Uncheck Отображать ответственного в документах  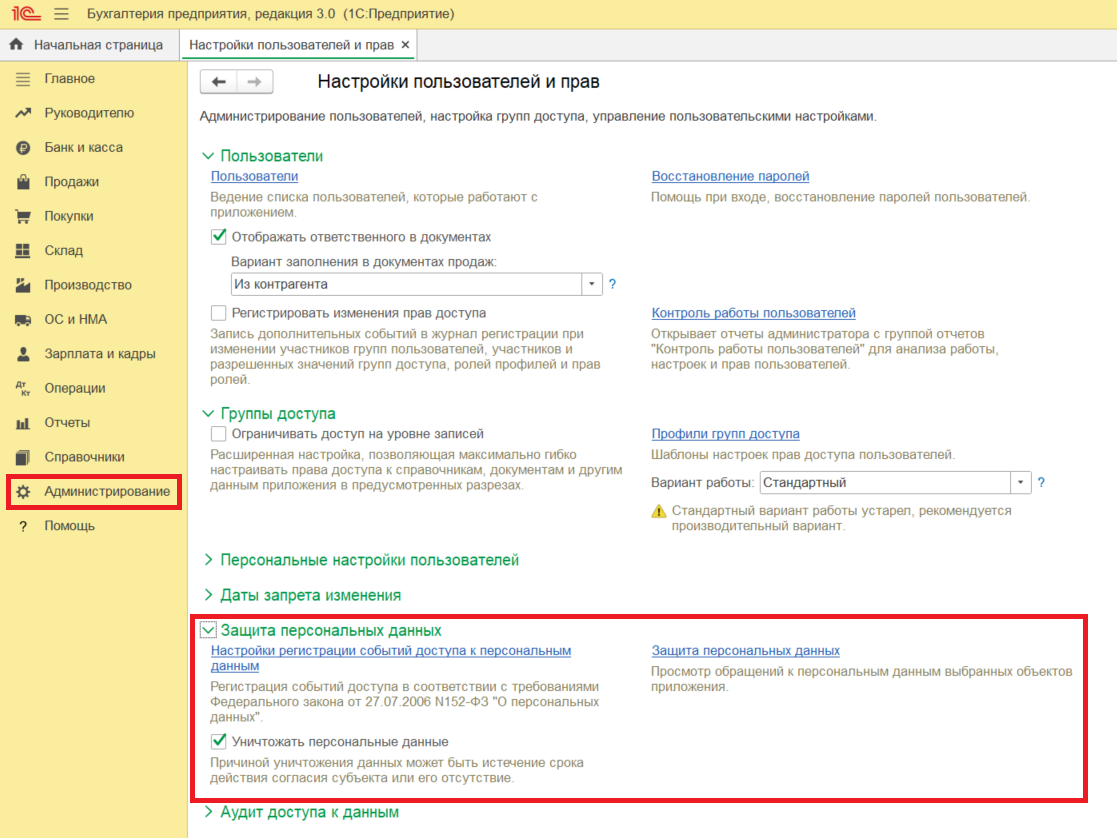click(219, 237)
